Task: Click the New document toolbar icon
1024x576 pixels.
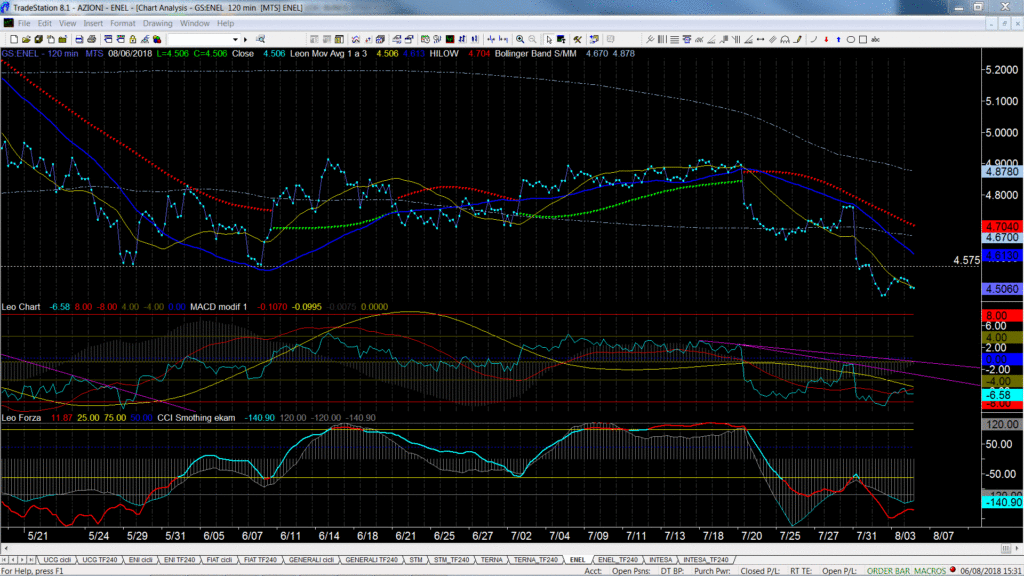Action: 14,40
